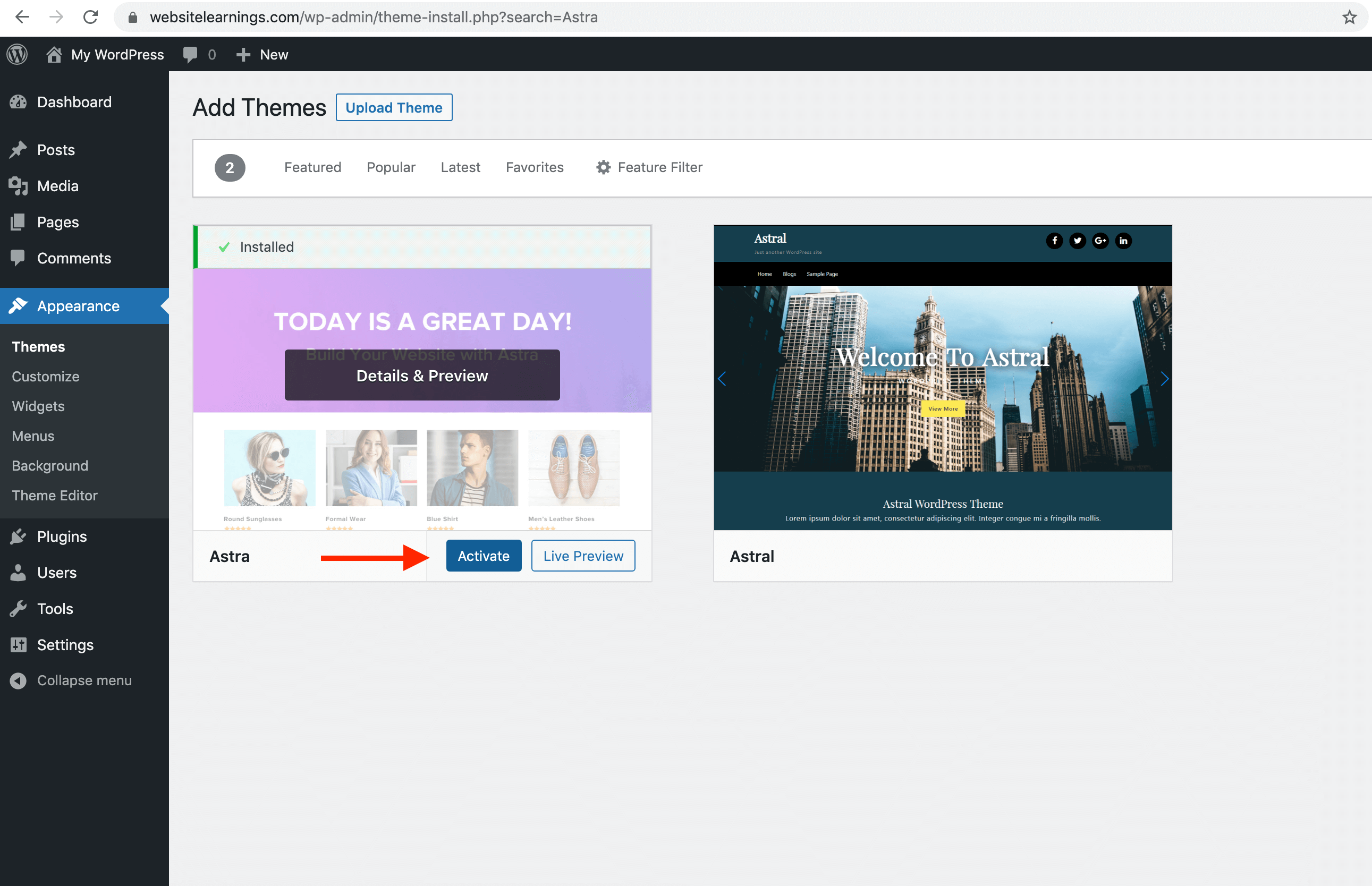Click the Astra theme name
The height and width of the screenshot is (886, 1372).
pos(230,556)
